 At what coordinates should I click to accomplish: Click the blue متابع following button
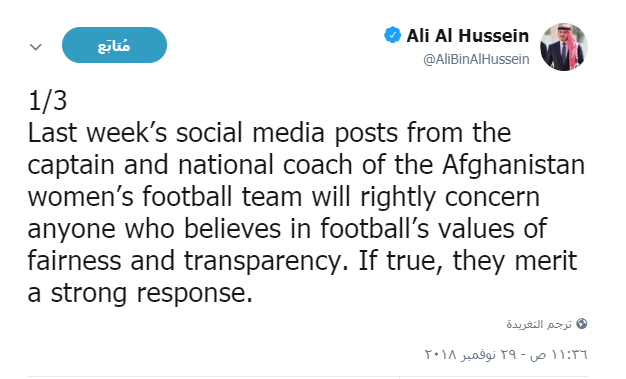115,45
